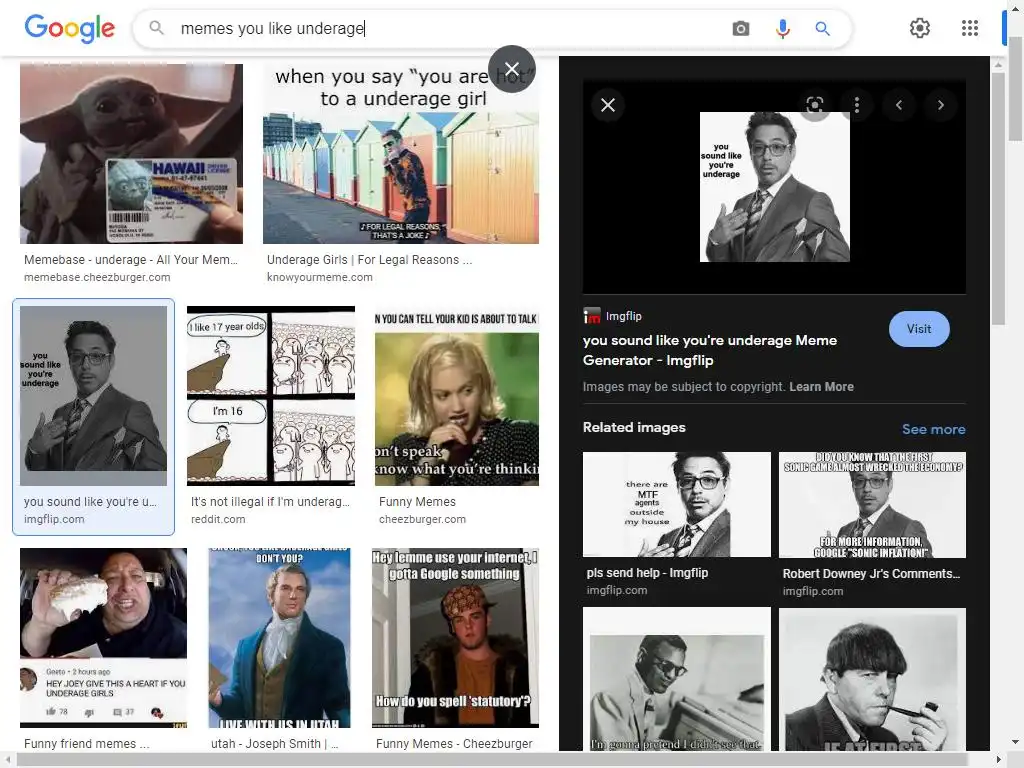Open the three-dot more options menu
Image resolution: width=1024 pixels, height=768 pixels.
[x=857, y=105]
